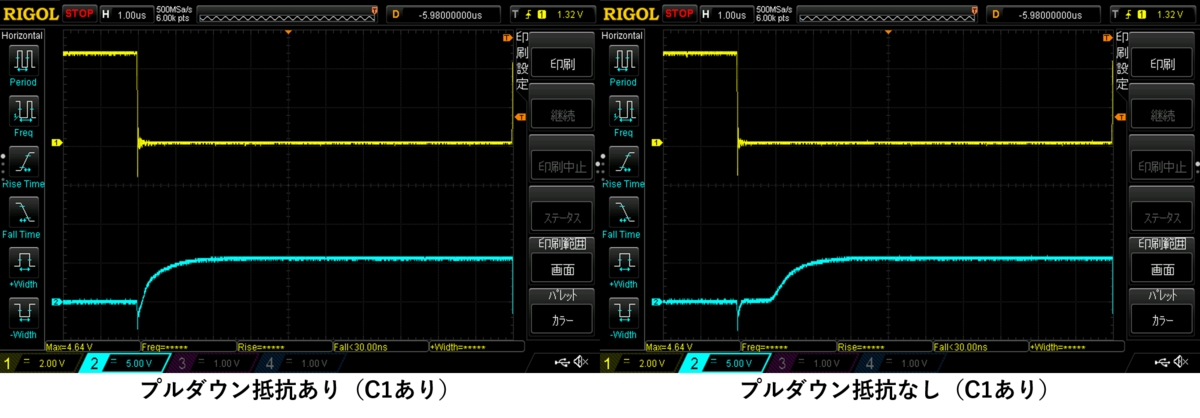This screenshot has height=418, width=1200.
Task: Open 印刷範囲 画面 option on left scope
Action: tap(561, 260)
